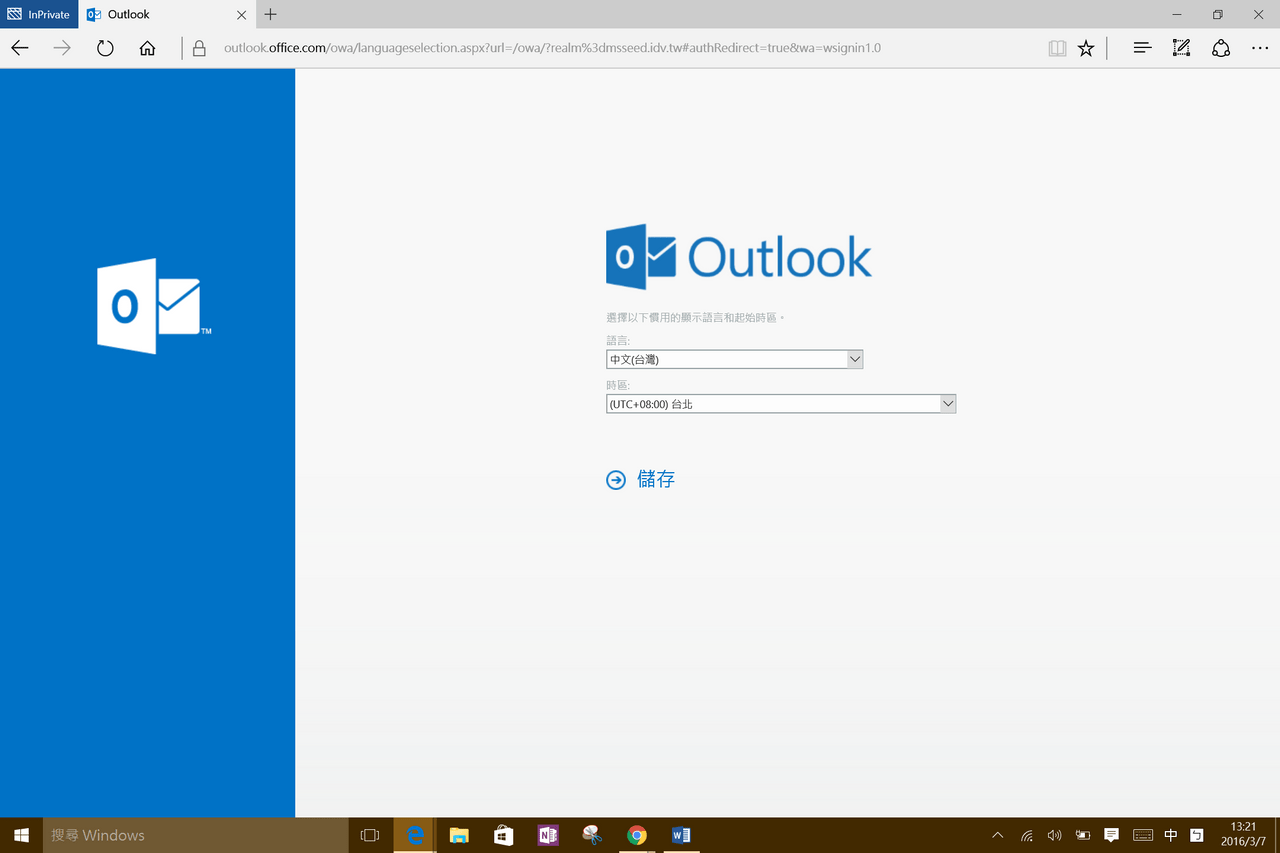1280x853 pixels.
Task: Toggle the 中 input language indicator
Action: coord(1171,835)
